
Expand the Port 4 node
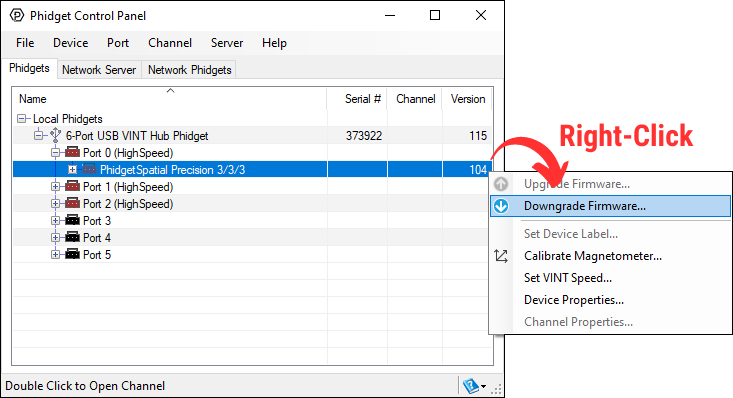[x=55, y=238]
